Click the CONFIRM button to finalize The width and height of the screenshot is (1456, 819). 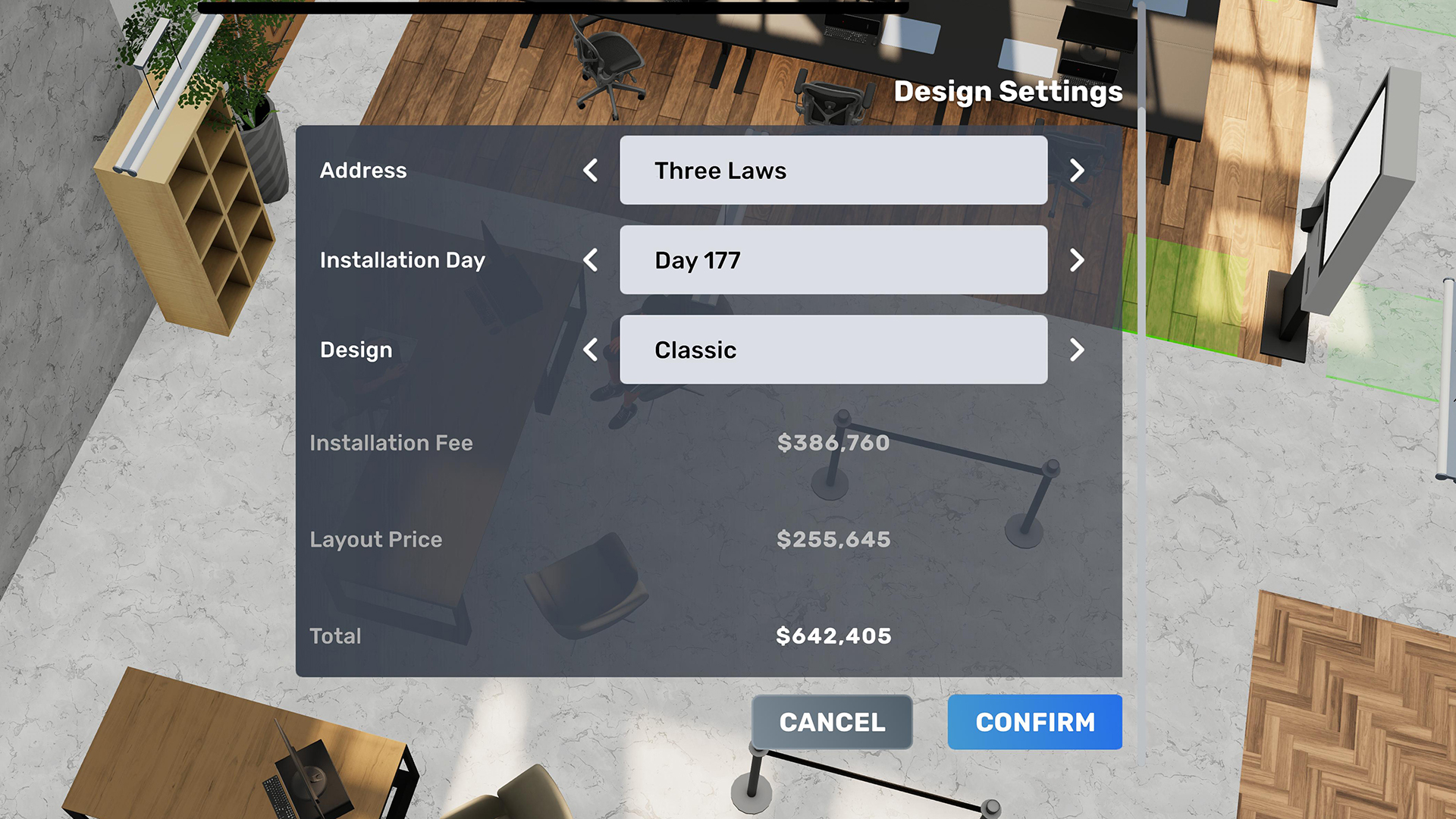click(x=1034, y=722)
